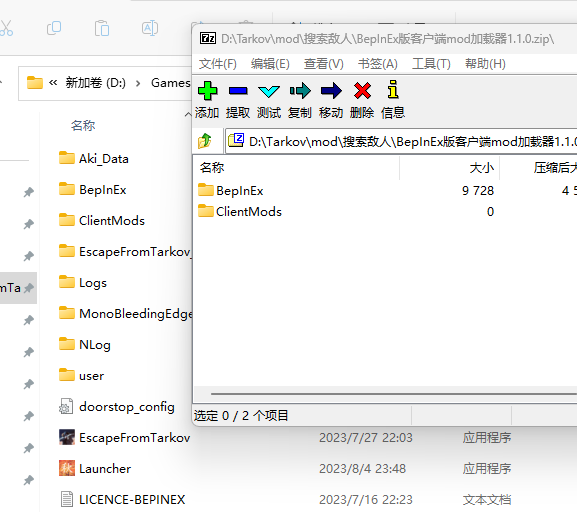The height and width of the screenshot is (512, 577).
Task: Open the 文件(F) menu
Action: coord(217,64)
